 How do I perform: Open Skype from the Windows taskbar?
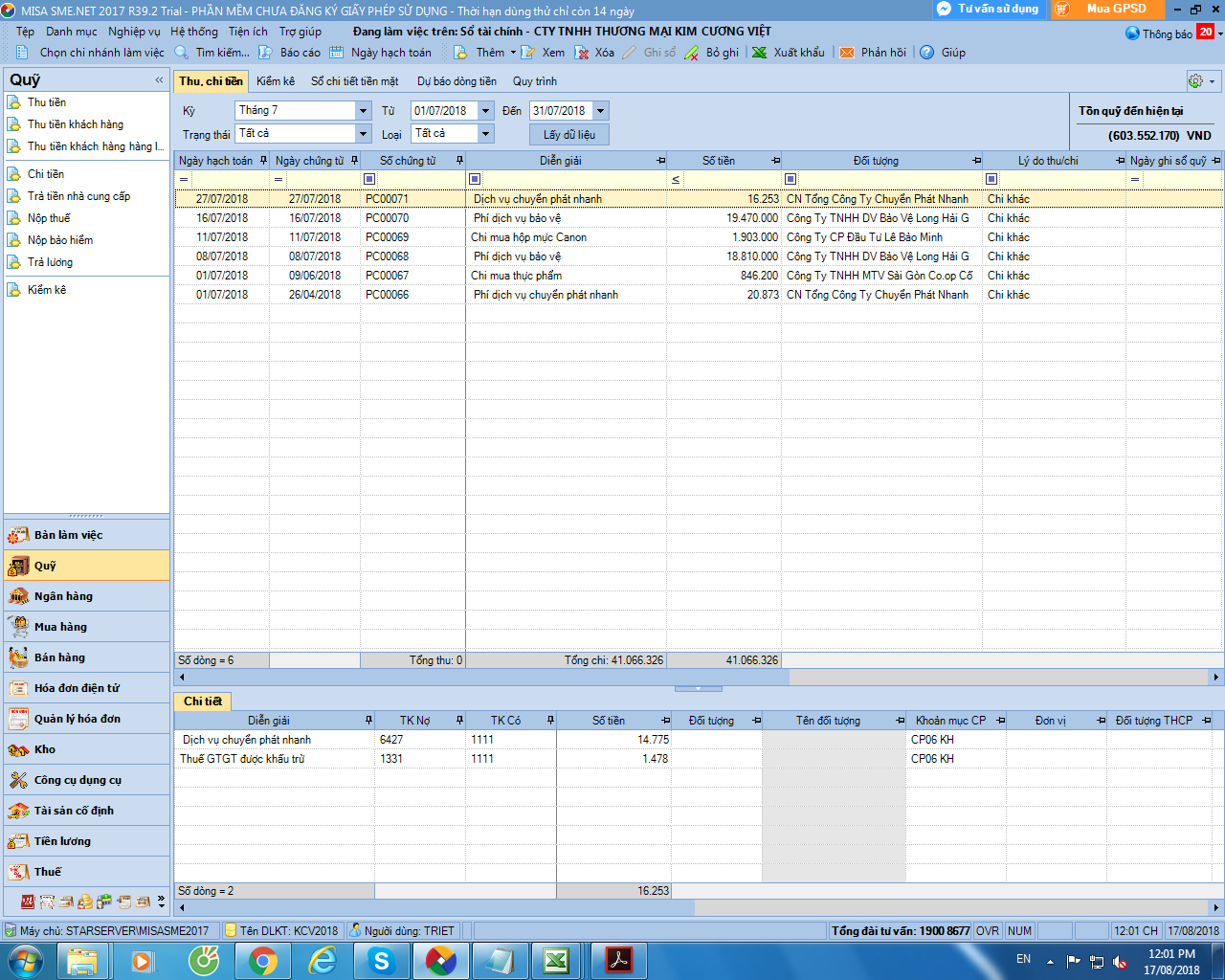click(x=381, y=961)
